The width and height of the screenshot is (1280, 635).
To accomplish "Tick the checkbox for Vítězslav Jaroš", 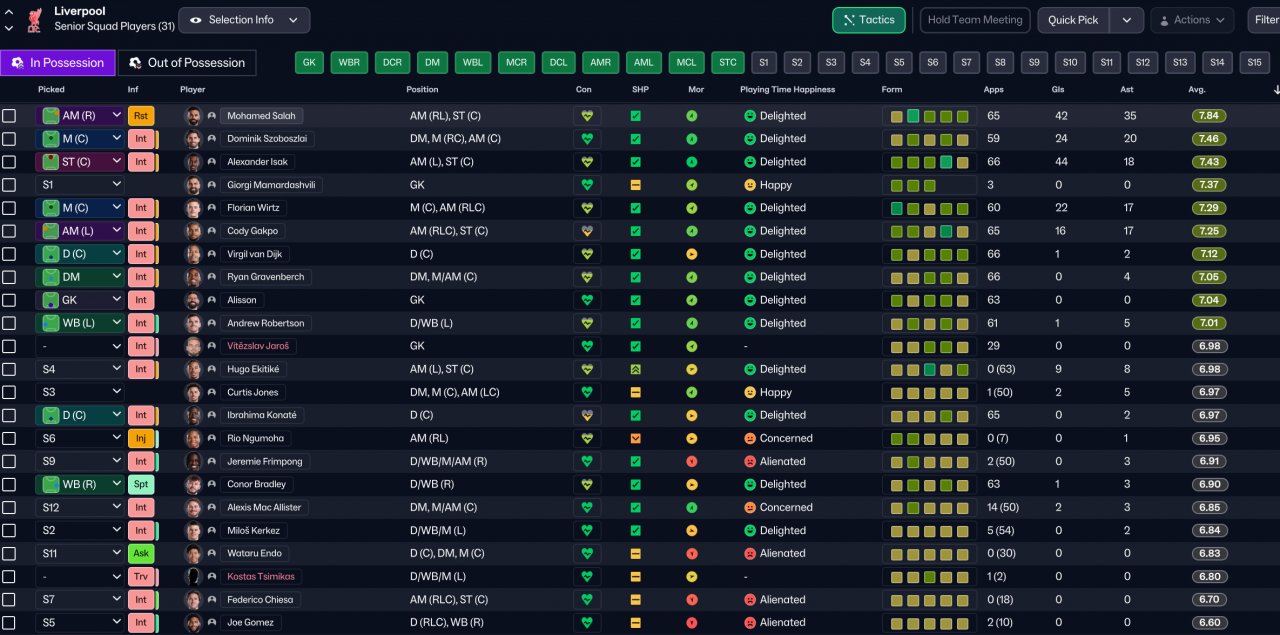I will (9, 346).
